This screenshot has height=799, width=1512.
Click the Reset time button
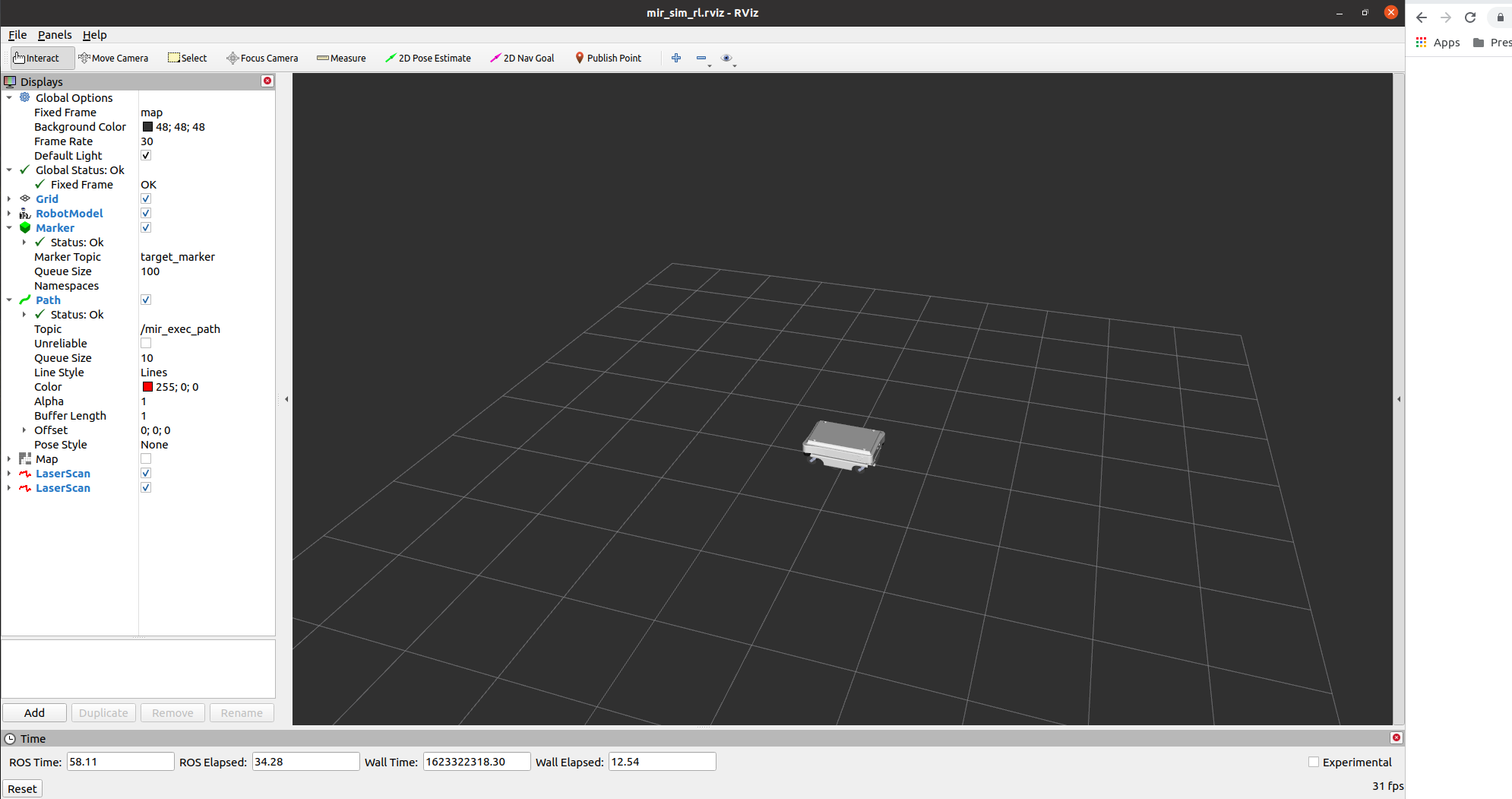point(22,788)
